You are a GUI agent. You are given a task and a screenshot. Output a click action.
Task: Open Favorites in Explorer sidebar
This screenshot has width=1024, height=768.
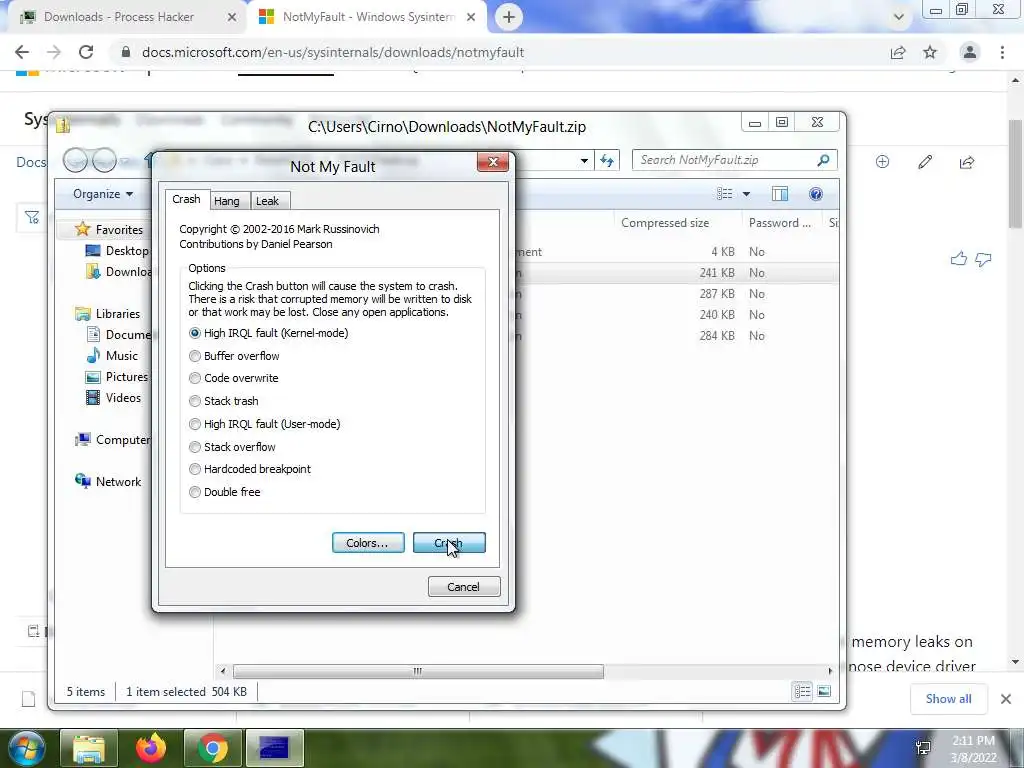(x=109, y=229)
